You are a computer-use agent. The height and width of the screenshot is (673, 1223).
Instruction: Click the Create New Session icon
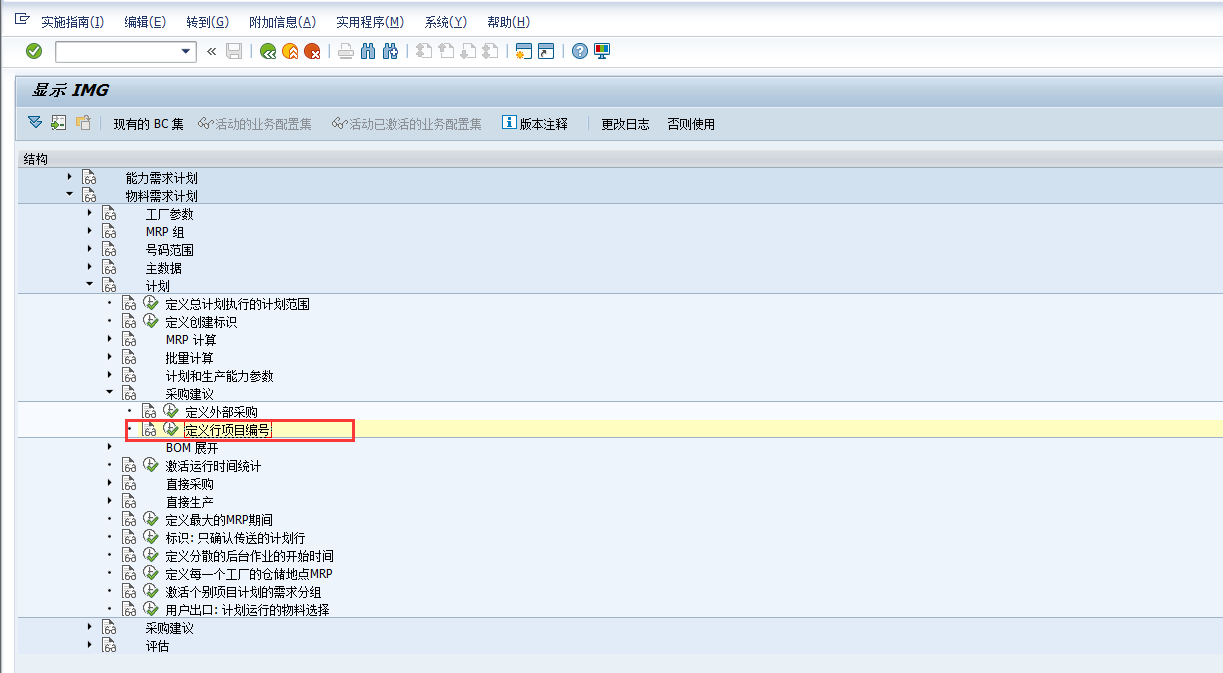(523, 51)
